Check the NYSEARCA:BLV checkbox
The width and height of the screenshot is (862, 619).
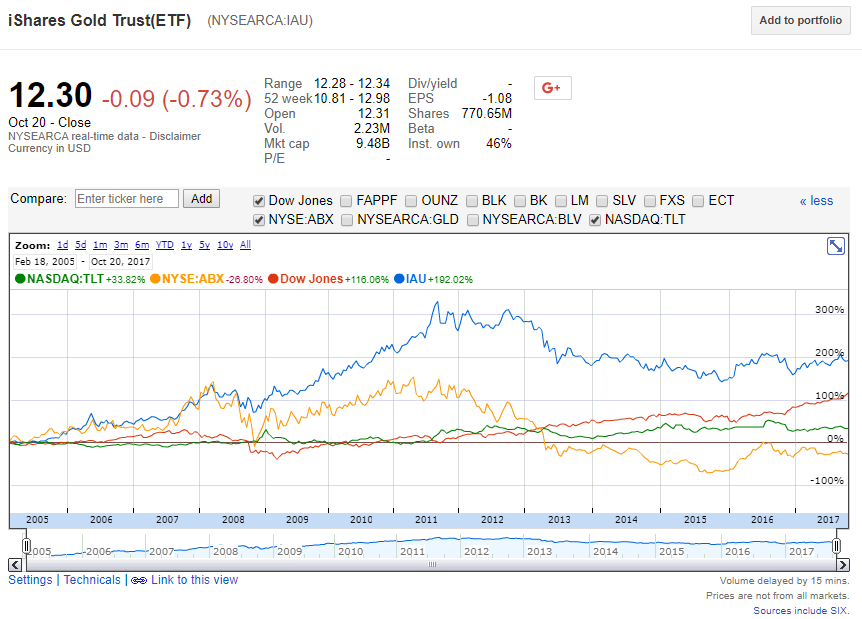[x=472, y=220]
